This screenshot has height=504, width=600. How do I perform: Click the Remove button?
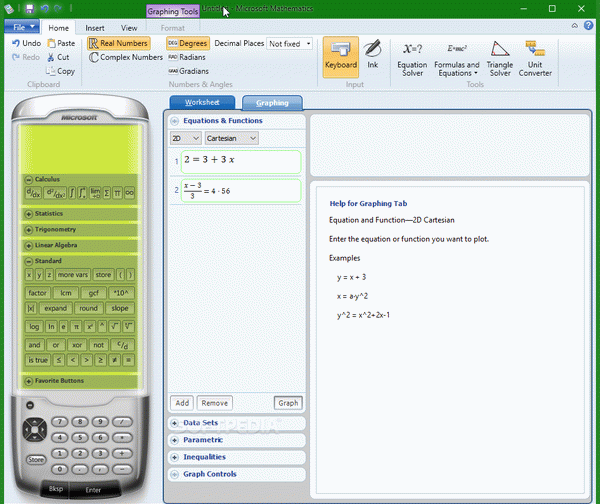tap(215, 403)
